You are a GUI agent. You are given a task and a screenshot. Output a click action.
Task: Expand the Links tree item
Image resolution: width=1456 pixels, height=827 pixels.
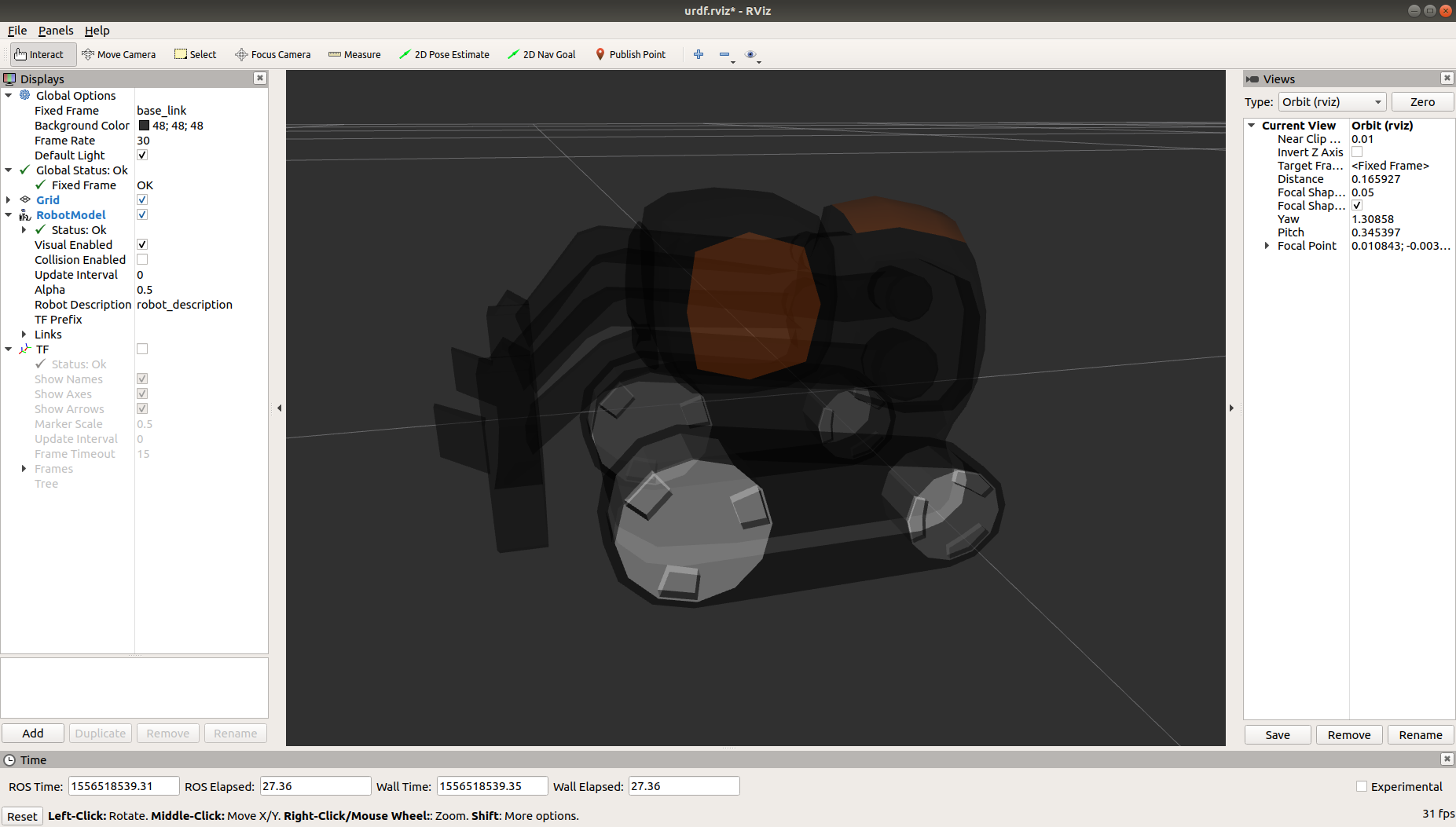click(24, 334)
